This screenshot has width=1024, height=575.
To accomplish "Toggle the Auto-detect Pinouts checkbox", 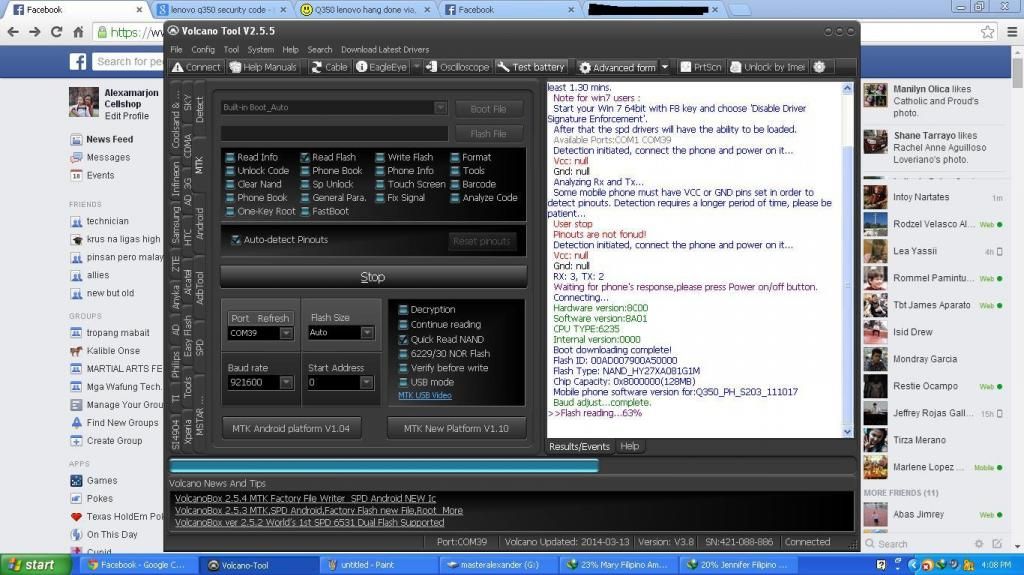I will (236, 240).
